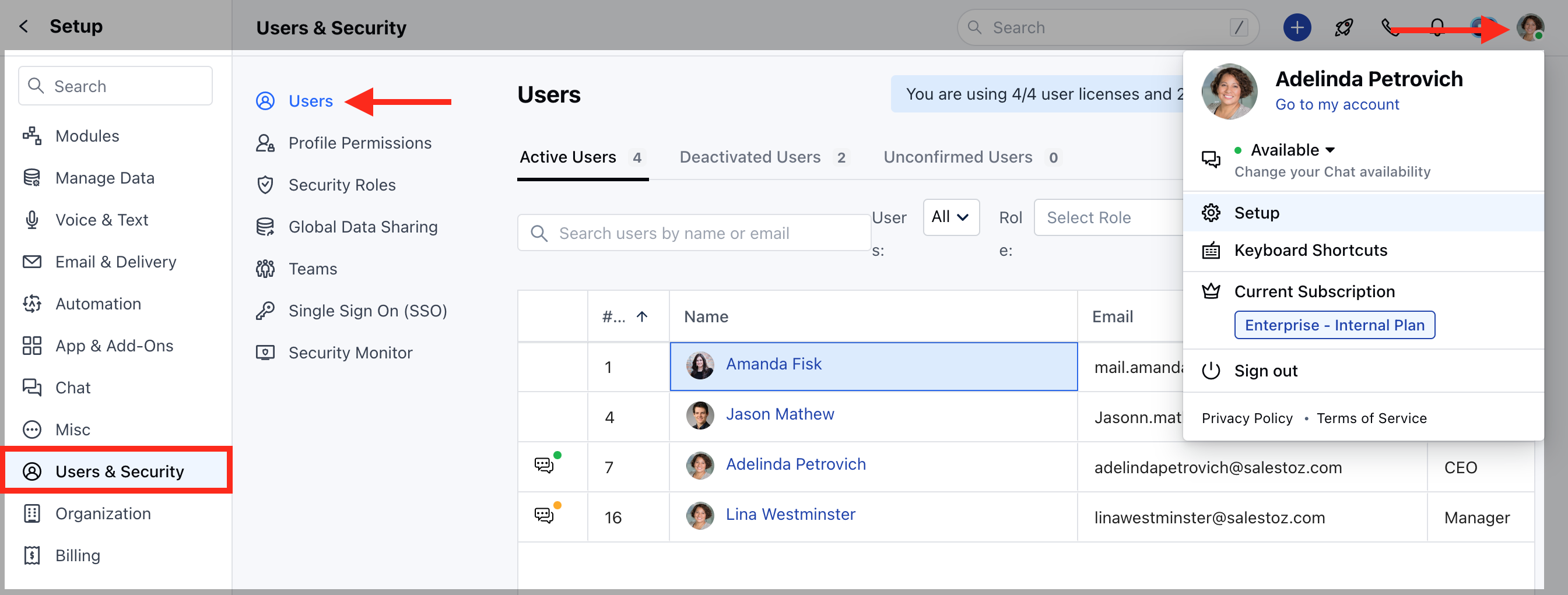Open Amanda Fisk user profile
This screenshot has width=1568, height=595.
774,364
